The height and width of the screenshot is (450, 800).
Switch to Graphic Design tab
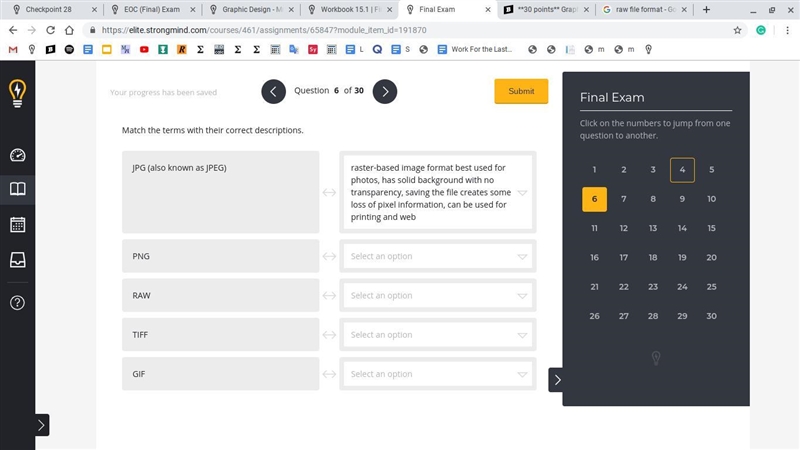pyautogui.click(x=250, y=9)
